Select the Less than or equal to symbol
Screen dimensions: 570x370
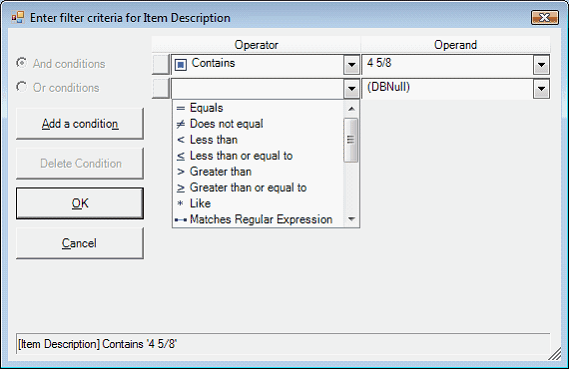[x=181, y=156]
